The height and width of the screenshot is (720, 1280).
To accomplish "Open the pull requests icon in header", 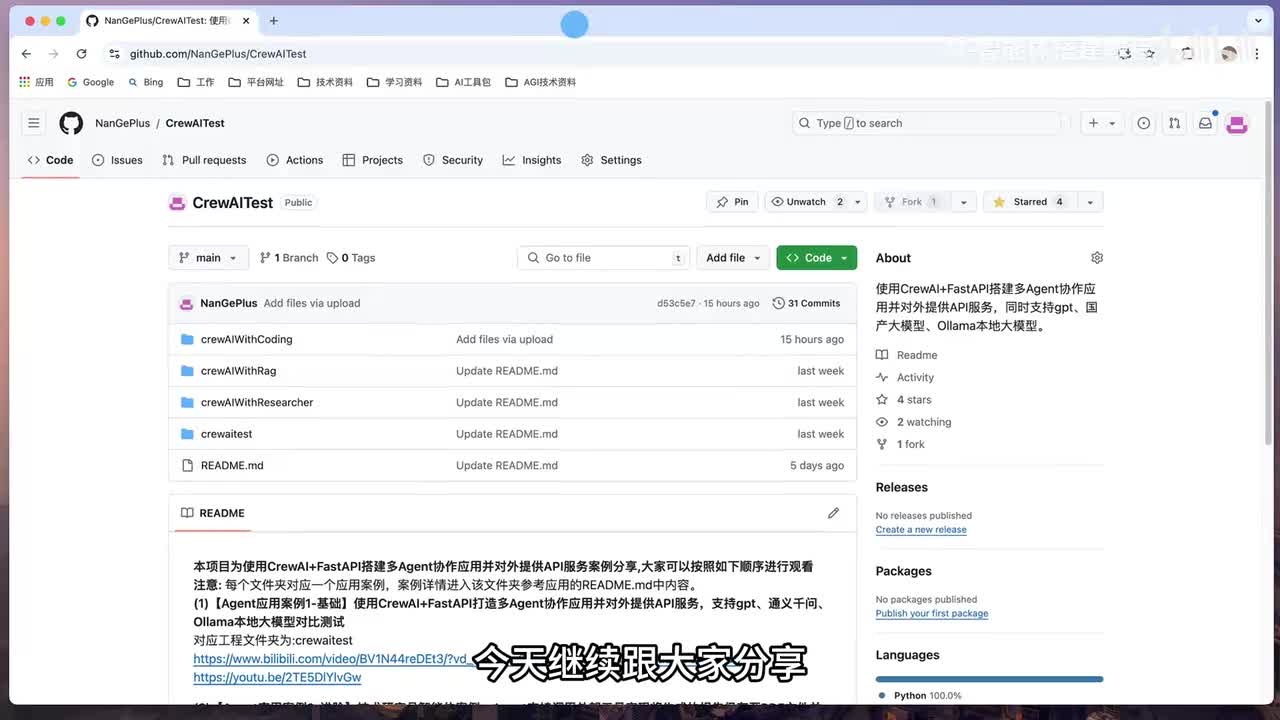I will (1174, 123).
